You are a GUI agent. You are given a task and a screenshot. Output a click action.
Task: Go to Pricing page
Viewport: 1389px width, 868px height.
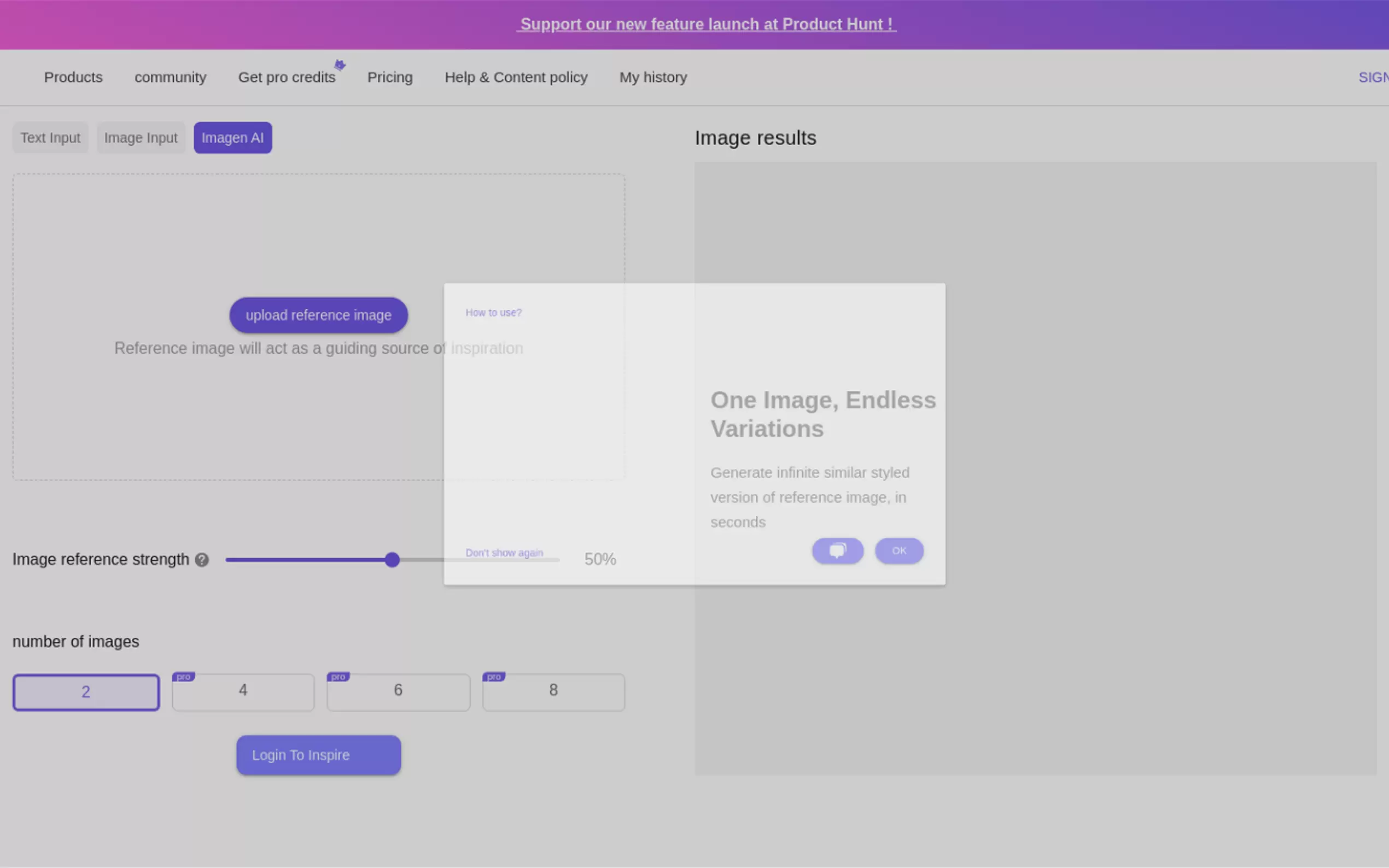coord(390,77)
